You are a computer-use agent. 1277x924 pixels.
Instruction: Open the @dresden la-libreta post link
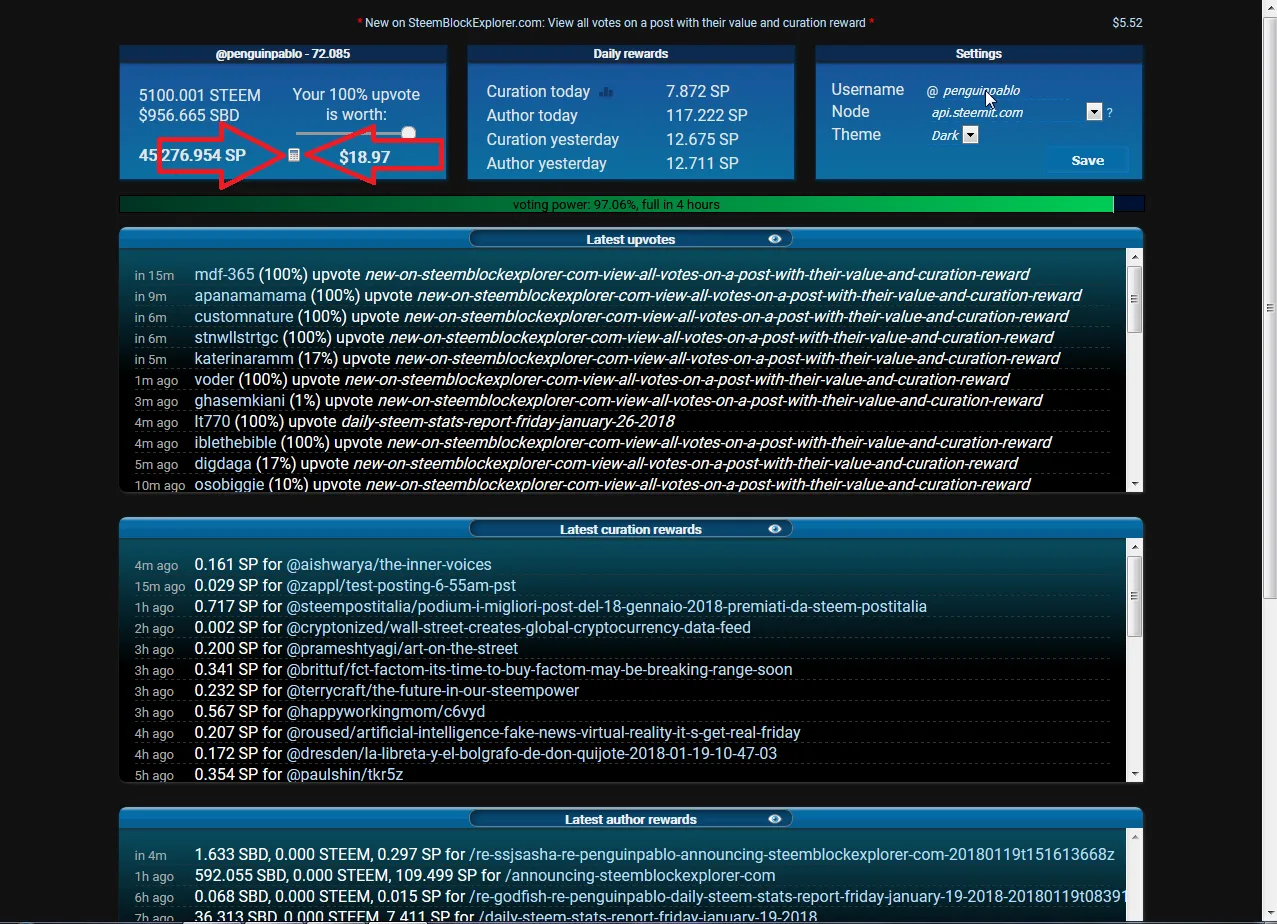[532, 753]
